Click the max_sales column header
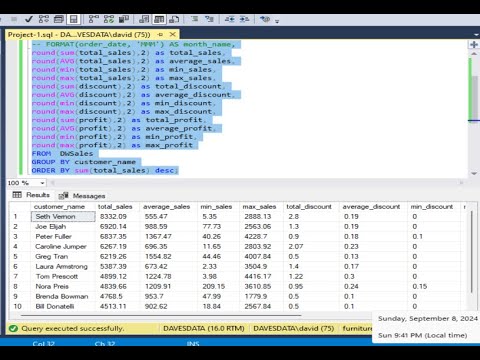The height and width of the screenshot is (360, 480). 261,207
